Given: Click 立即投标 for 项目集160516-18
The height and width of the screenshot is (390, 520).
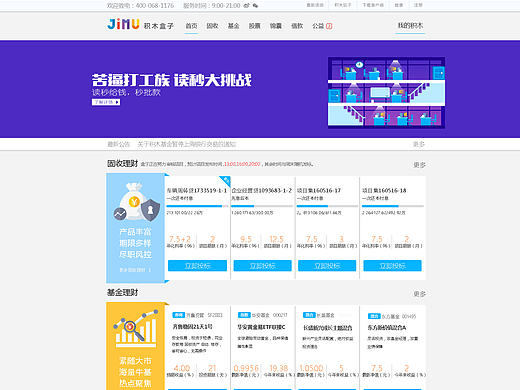Looking at the screenshot, I should [392, 266].
